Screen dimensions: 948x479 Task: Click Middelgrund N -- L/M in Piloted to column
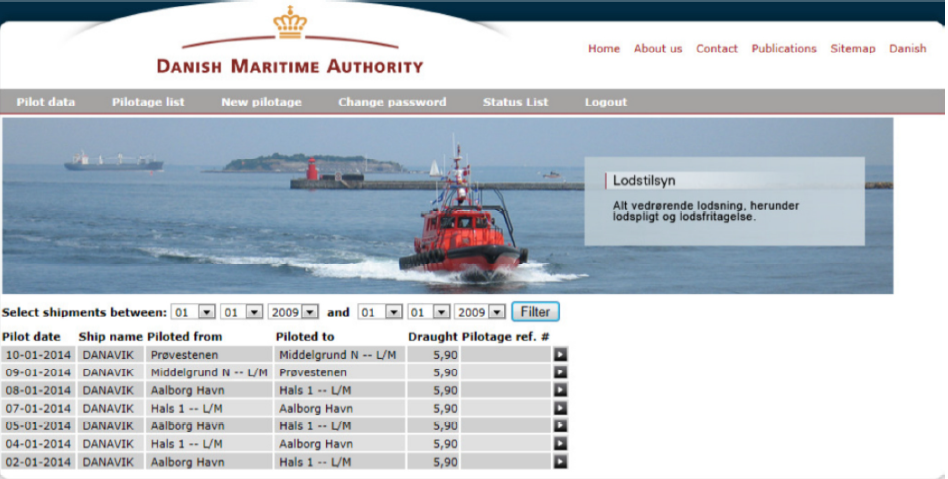(338, 355)
